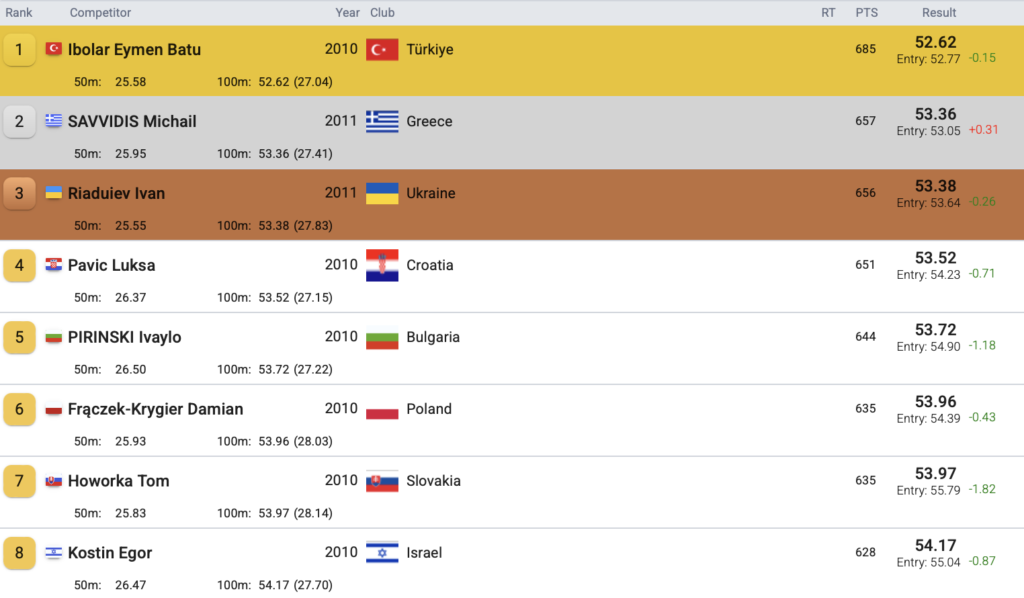Click Howorka Tom's result 53.97
Image resolution: width=1024 pixels, height=598 pixels.
click(x=935, y=473)
